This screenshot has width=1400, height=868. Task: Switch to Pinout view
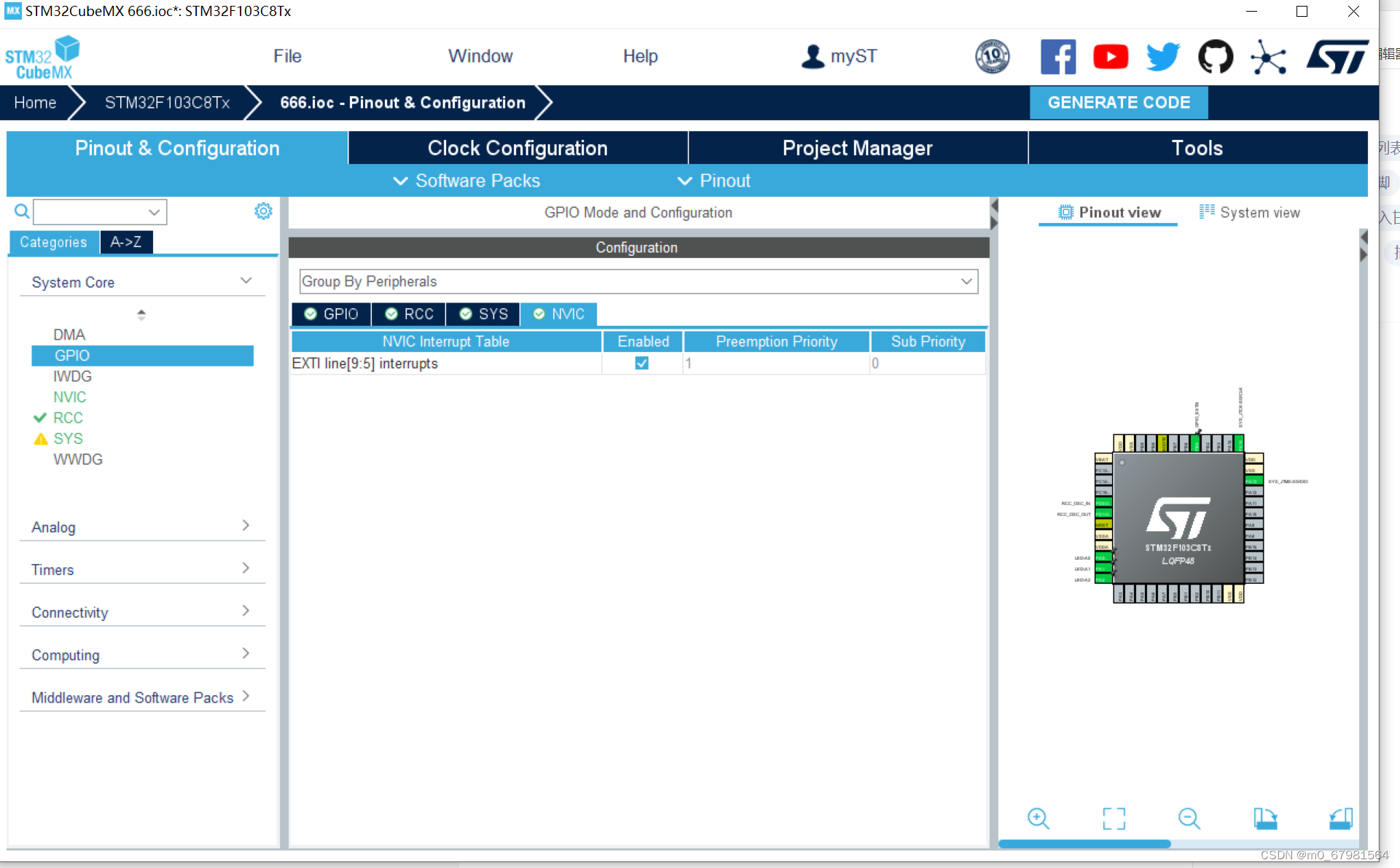click(x=1108, y=212)
